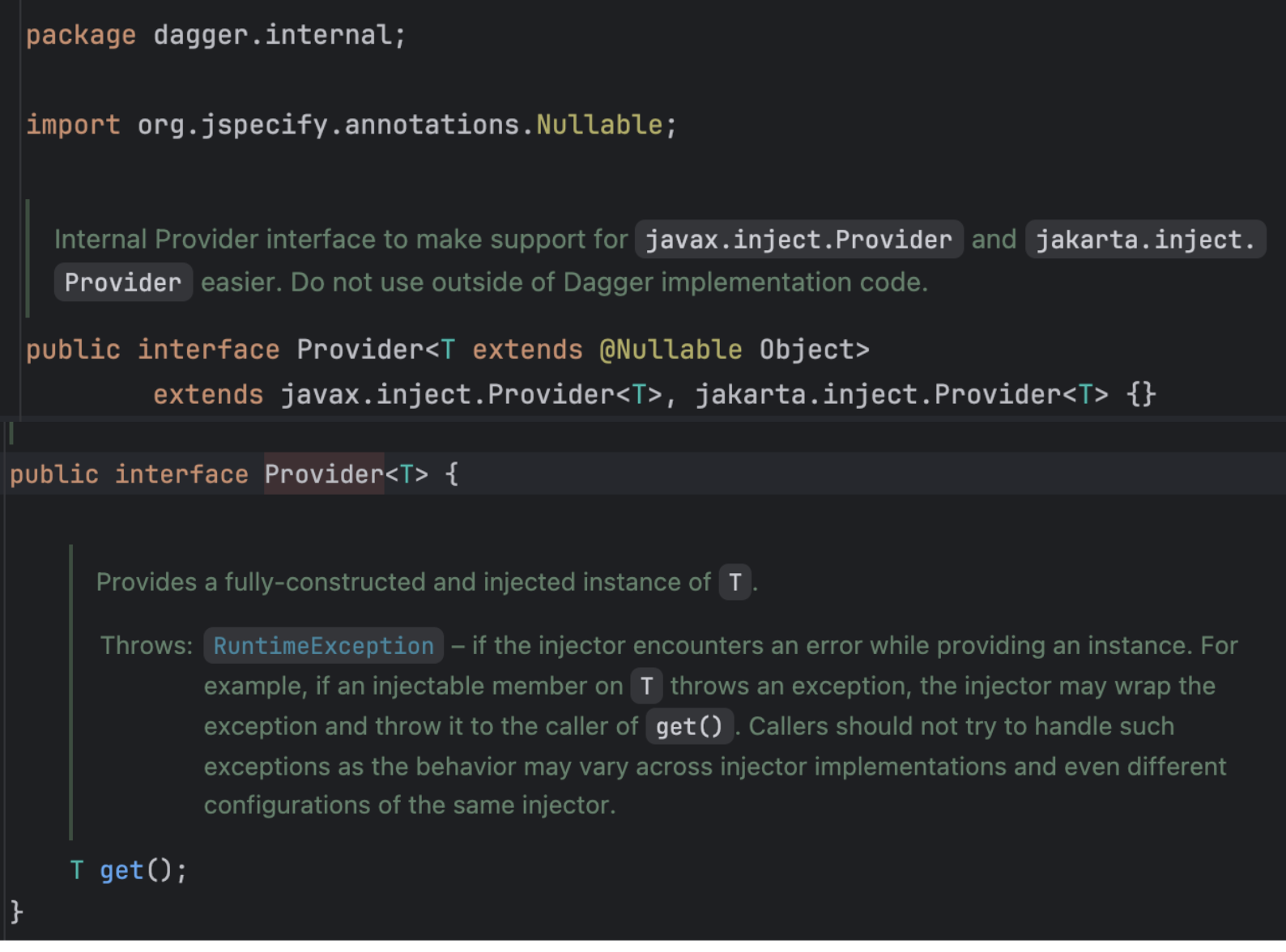Click 'Provides a fully-constructed and injected instance of'

point(403,582)
